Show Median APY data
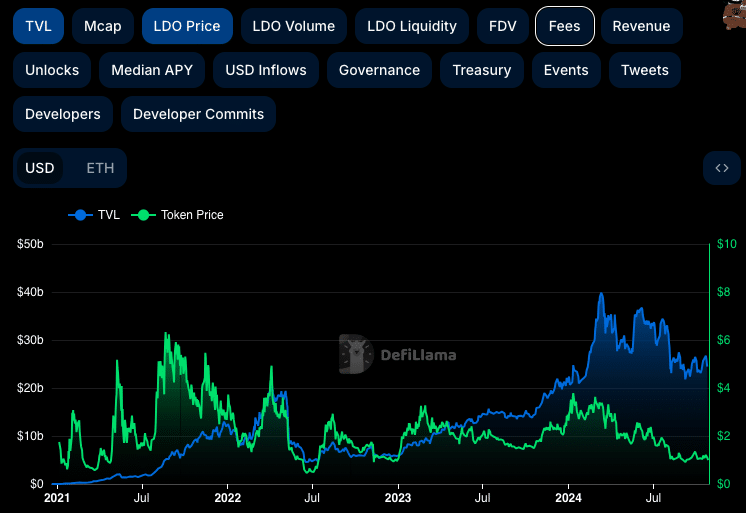This screenshot has width=746, height=513. pos(152,70)
